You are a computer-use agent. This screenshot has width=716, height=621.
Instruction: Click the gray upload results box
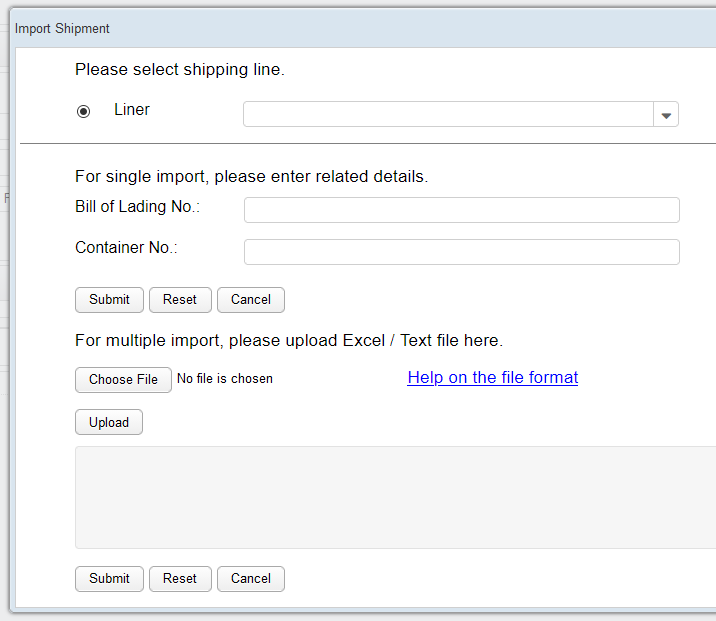click(x=395, y=497)
